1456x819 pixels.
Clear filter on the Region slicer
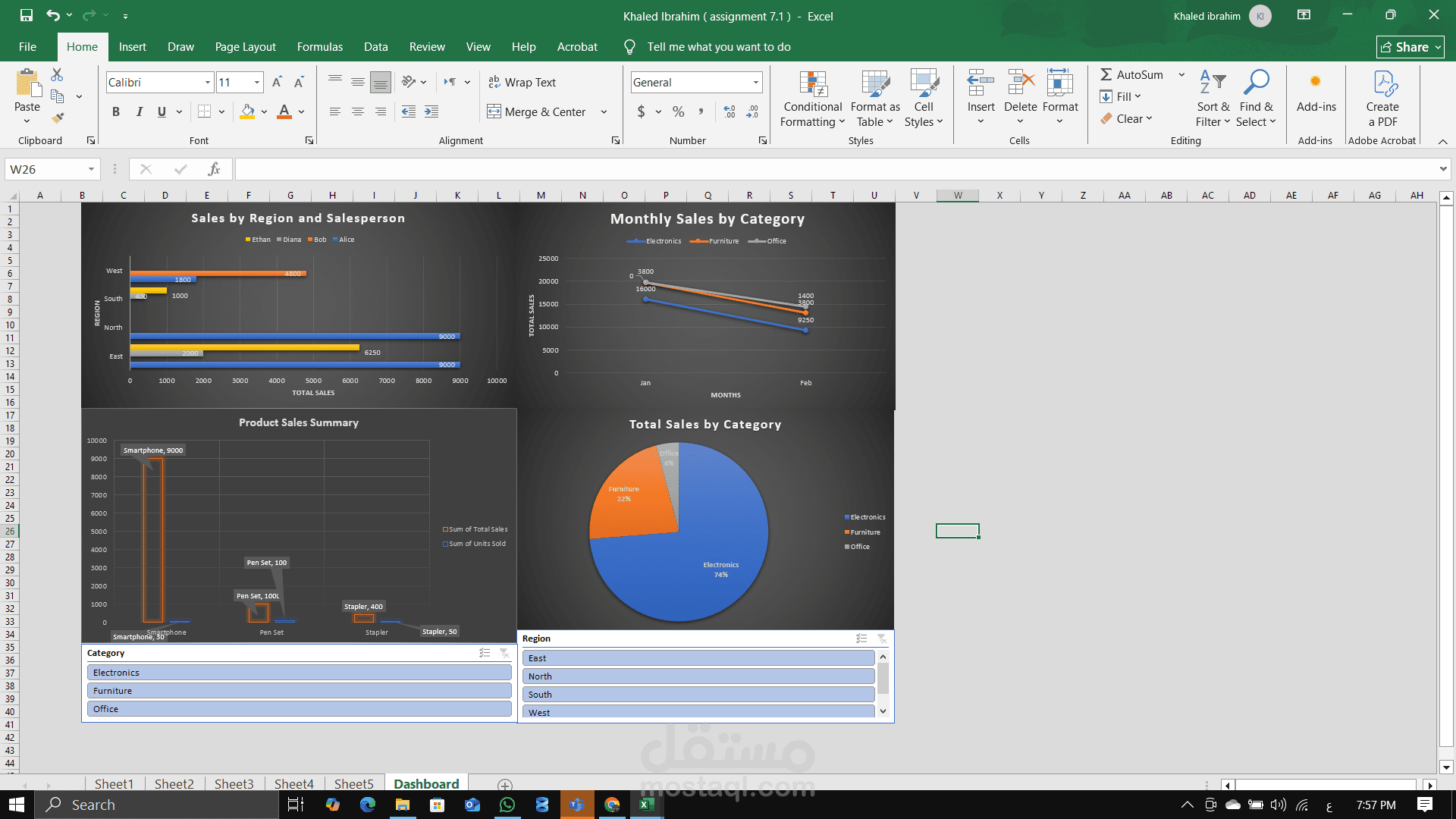pyautogui.click(x=881, y=639)
